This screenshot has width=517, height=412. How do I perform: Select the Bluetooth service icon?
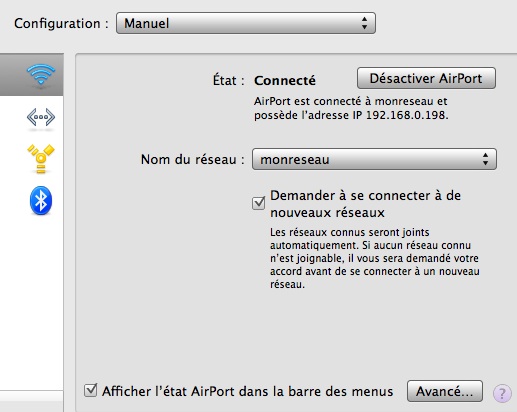coord(41,200)
